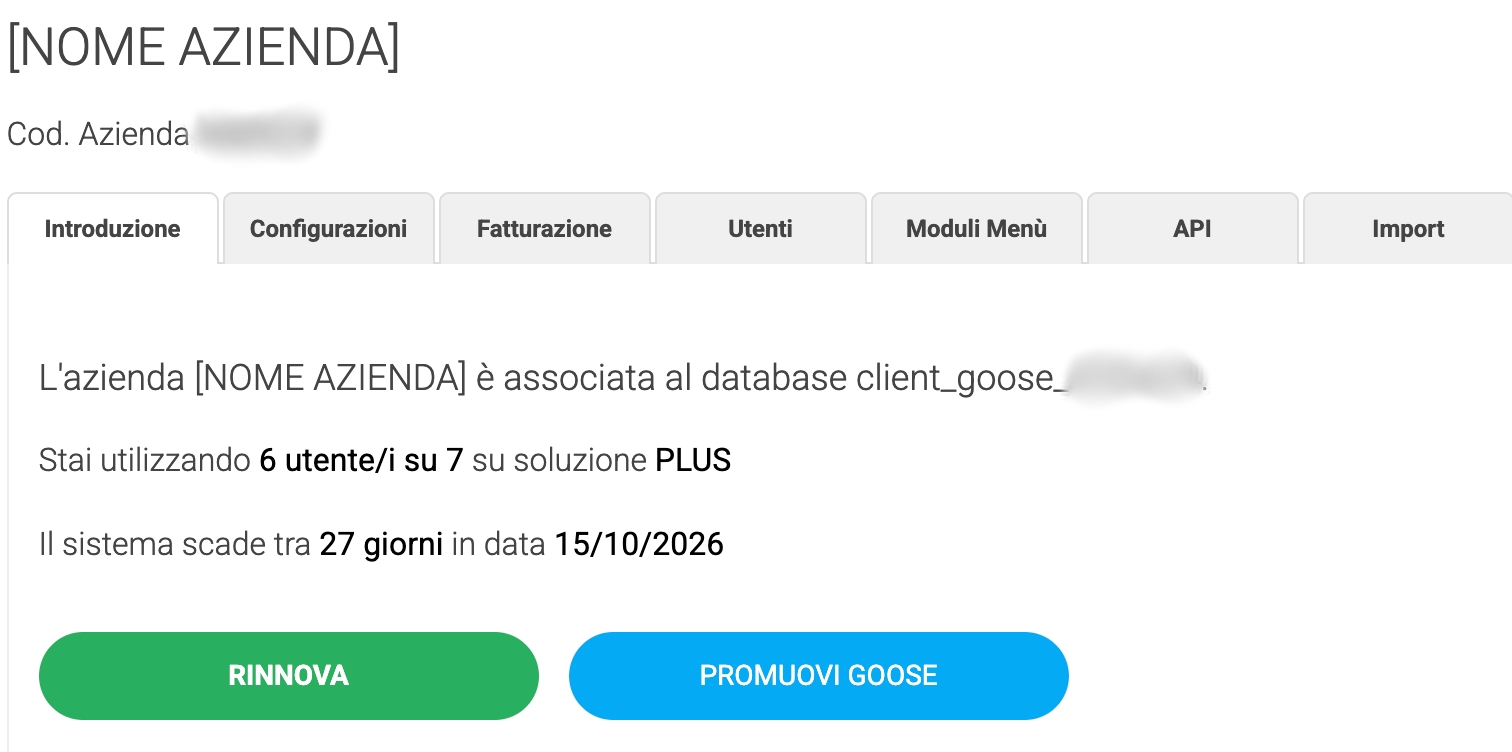The image size is (1512, 752).
Task: Click the client_goose_ database name text
Action: (958, 380)
